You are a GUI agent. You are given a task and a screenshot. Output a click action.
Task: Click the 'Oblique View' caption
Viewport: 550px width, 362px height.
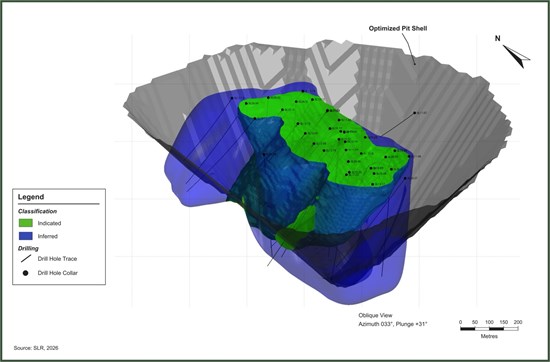coord(375,315)
